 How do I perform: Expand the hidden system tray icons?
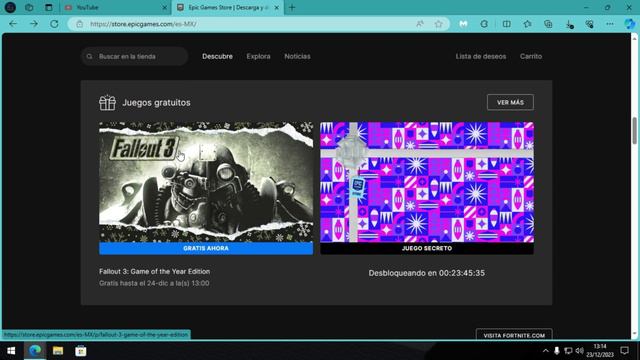point(546,351)
